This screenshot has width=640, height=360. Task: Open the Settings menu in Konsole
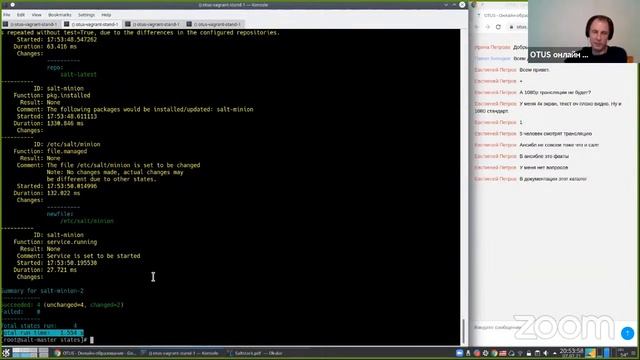click(86, 15)
